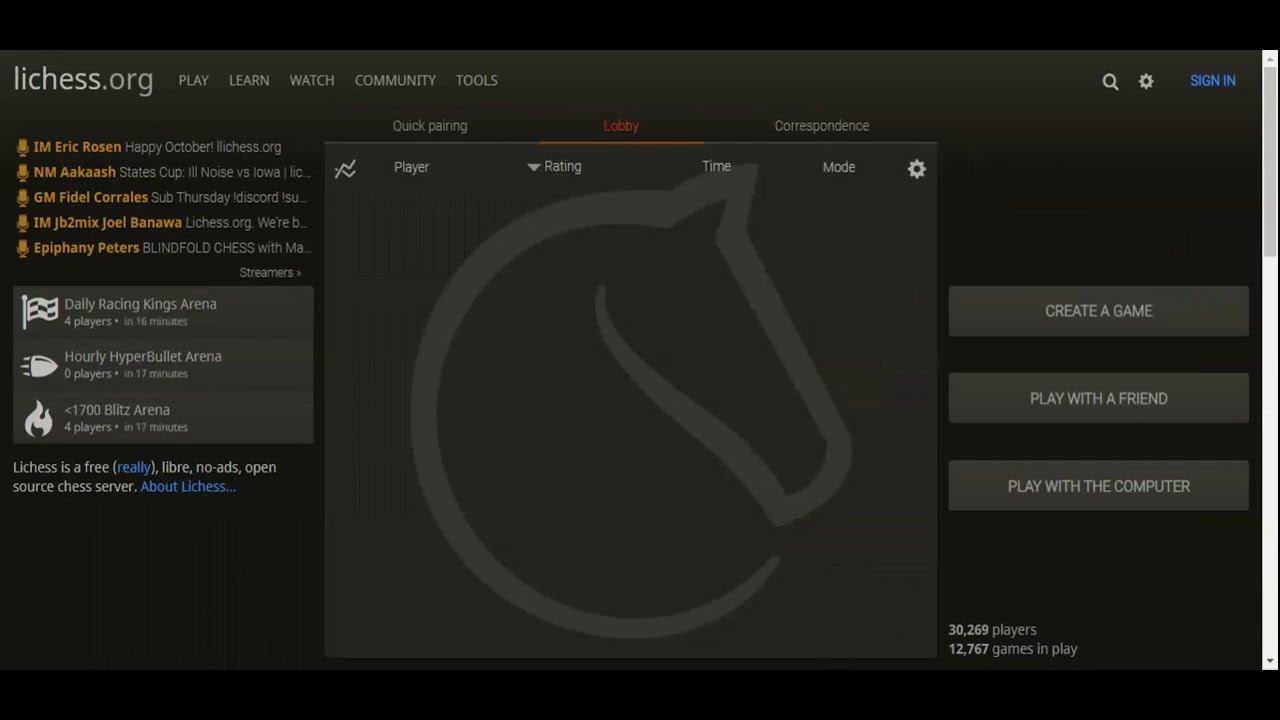The width and height of the screenshot is (1280, 720).
Task: Open the WATCH menu
Action: coord(312,80)
